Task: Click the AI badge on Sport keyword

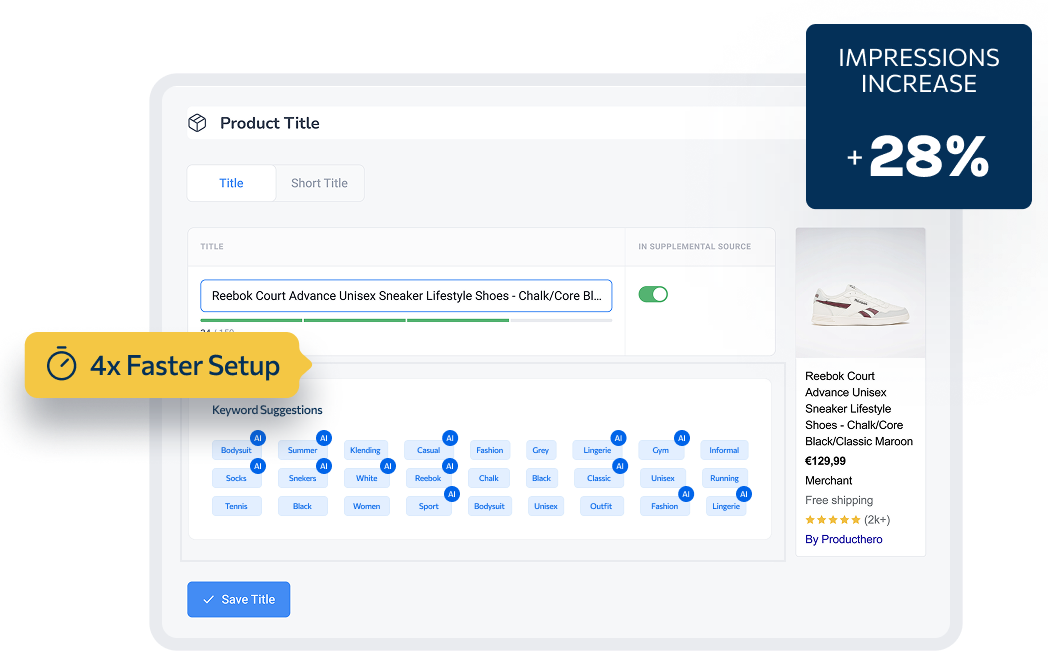Action: 452,494
